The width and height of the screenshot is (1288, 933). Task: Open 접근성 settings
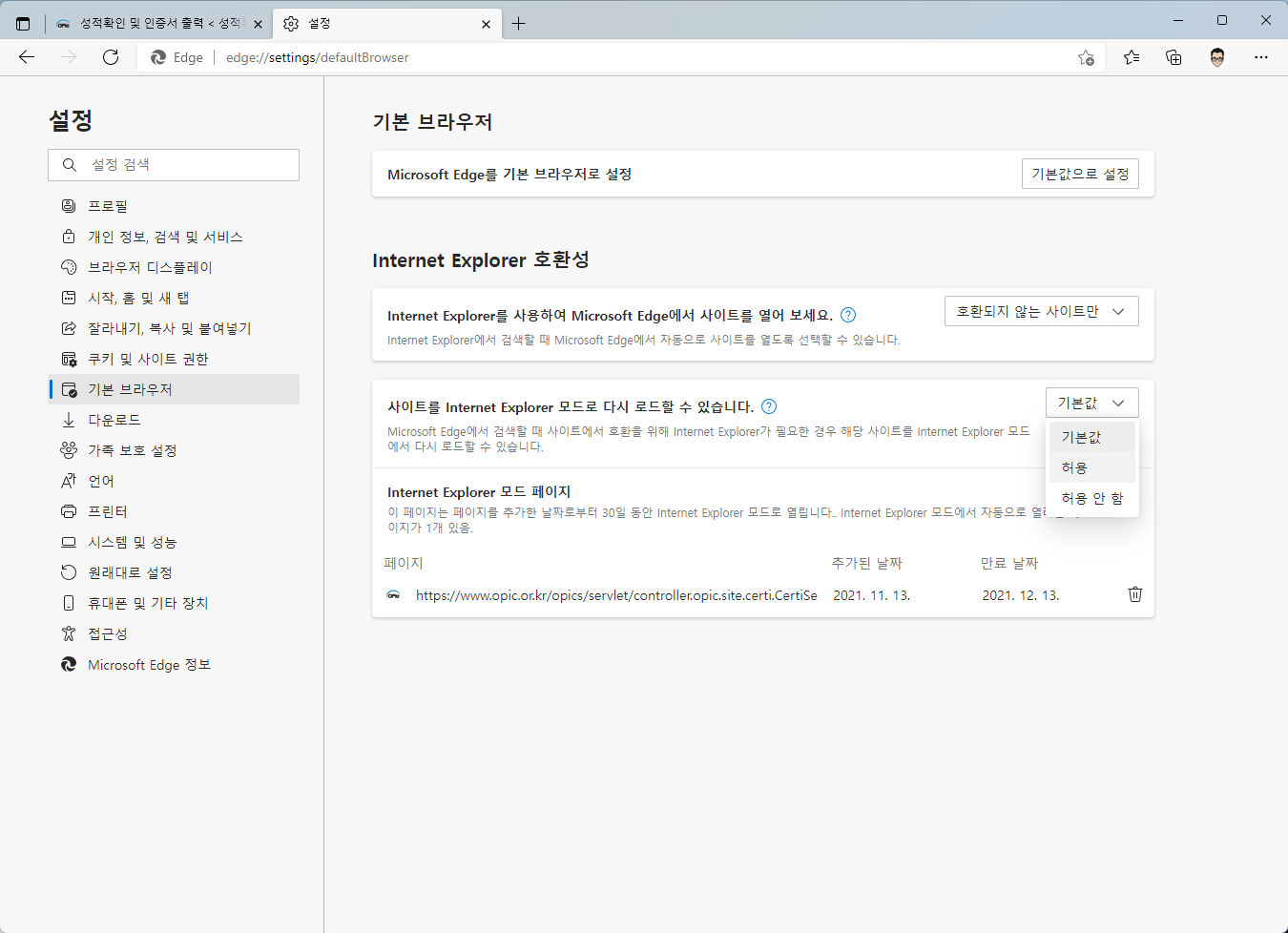click(x=174, y=633)
